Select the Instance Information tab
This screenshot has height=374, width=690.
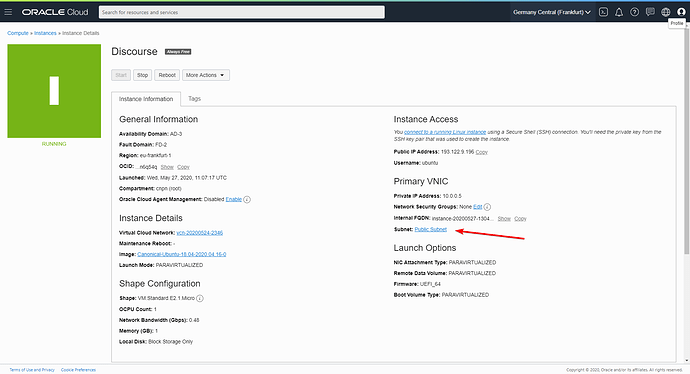[x=146, y=99]
